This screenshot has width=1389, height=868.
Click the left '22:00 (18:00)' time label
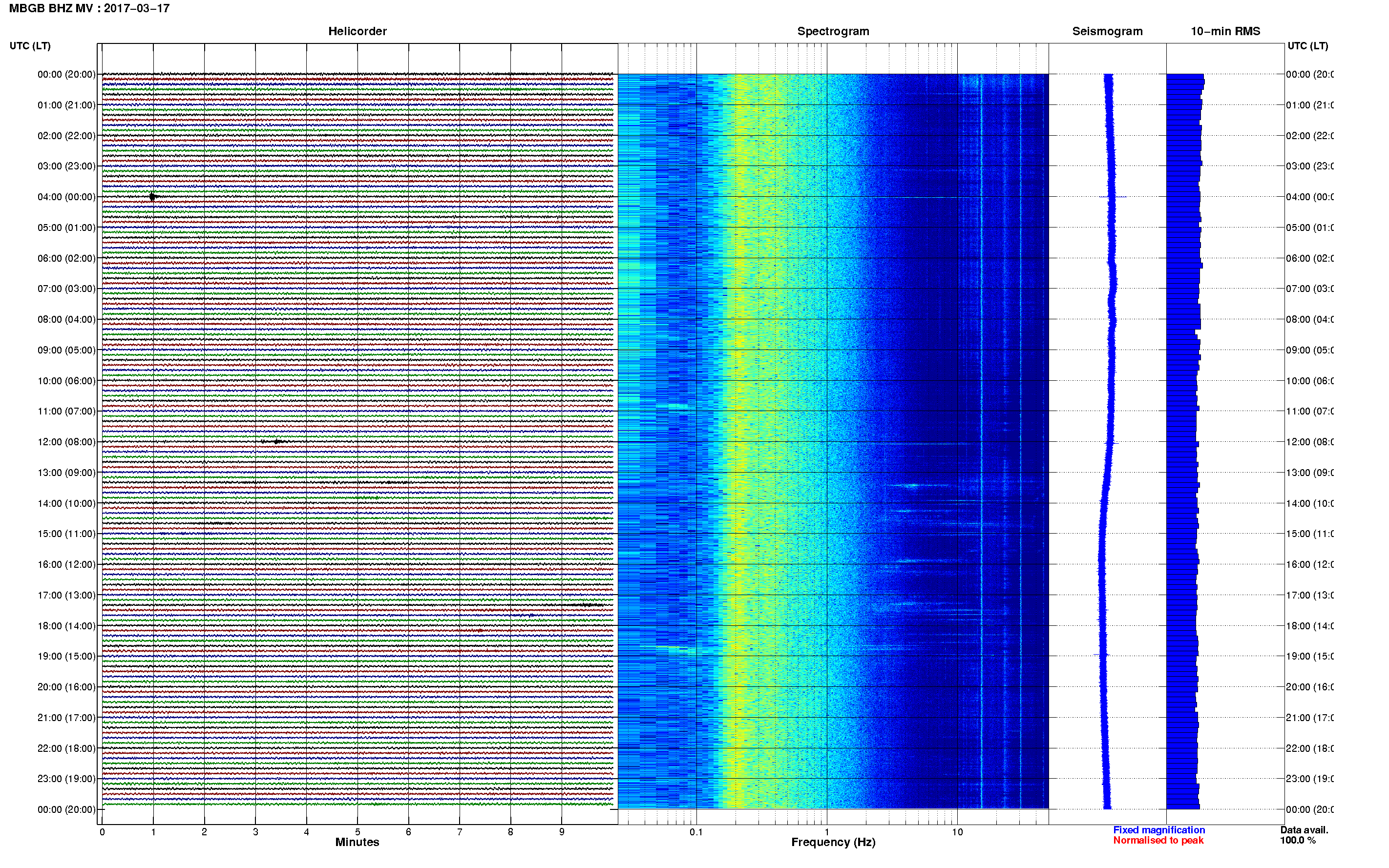click(x=66, y=748)
